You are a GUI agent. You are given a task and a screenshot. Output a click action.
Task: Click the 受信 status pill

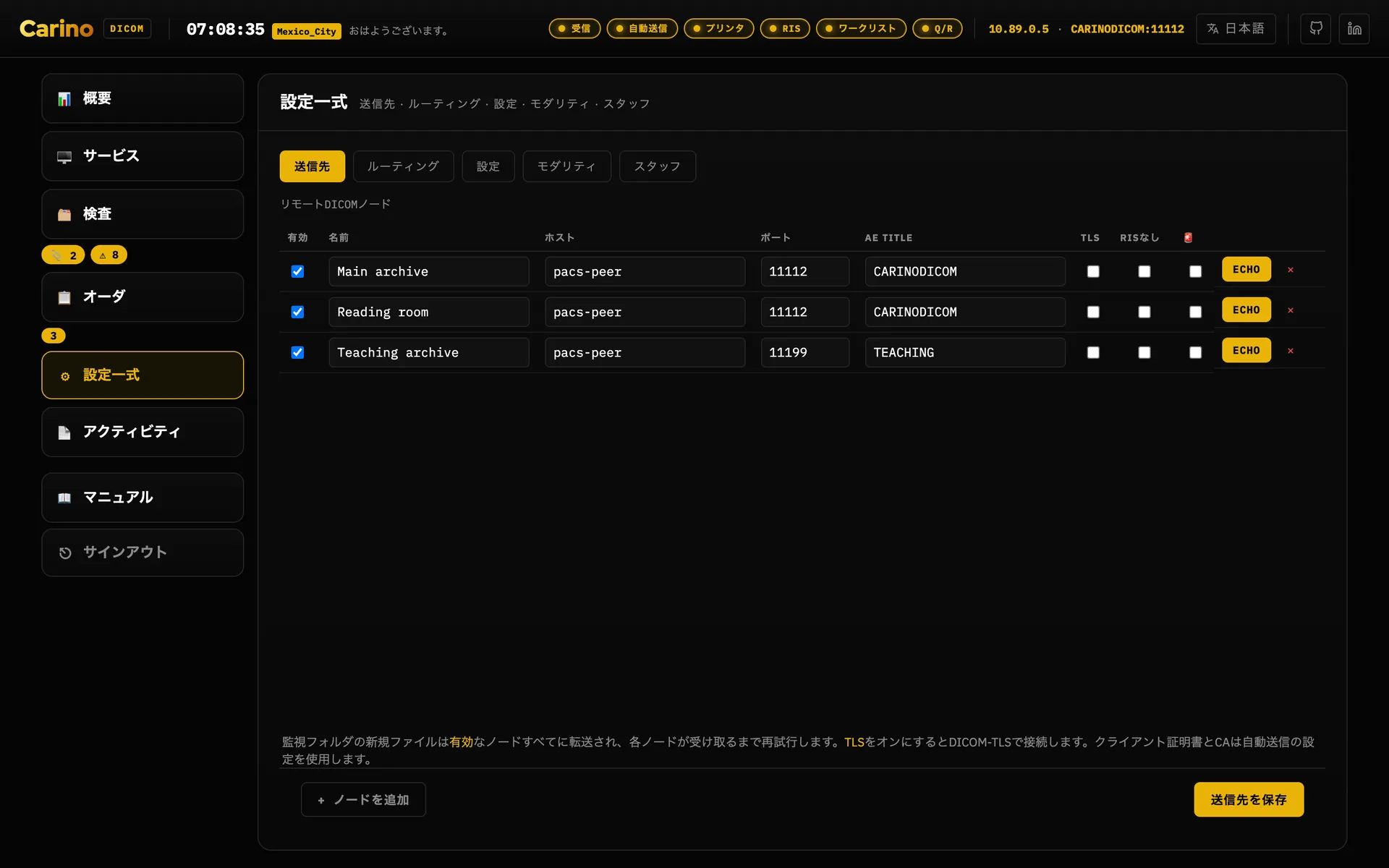click(x=574, y=29)
